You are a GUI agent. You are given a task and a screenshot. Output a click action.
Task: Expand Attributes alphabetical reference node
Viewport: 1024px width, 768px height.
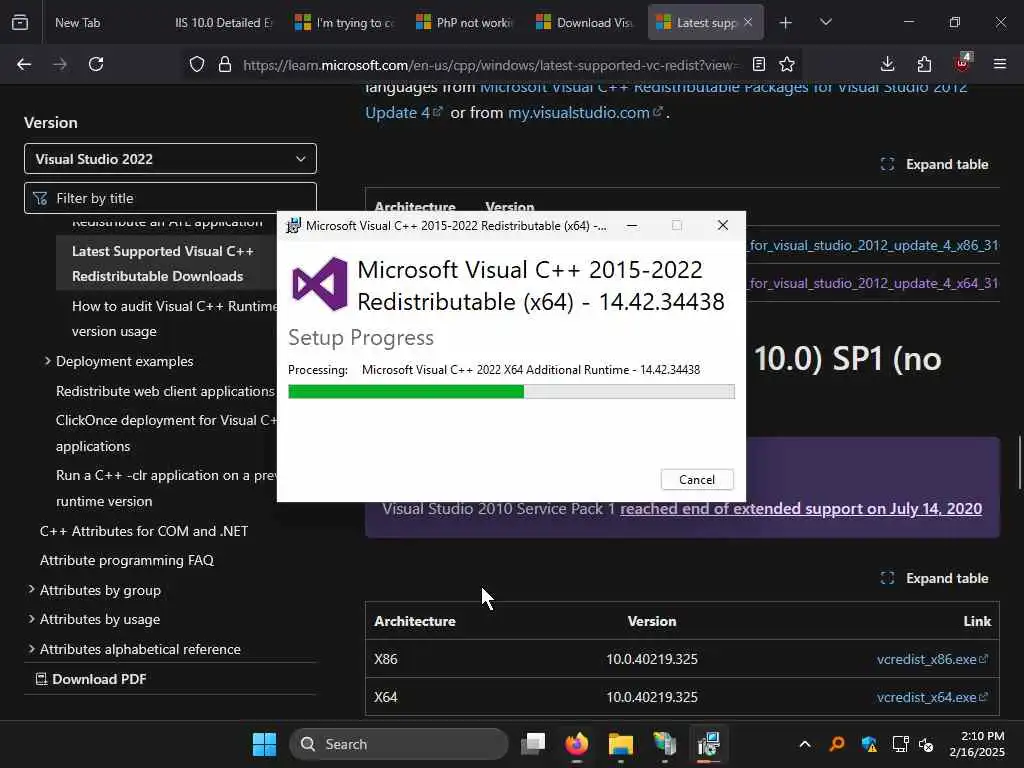tap(31, 648)
